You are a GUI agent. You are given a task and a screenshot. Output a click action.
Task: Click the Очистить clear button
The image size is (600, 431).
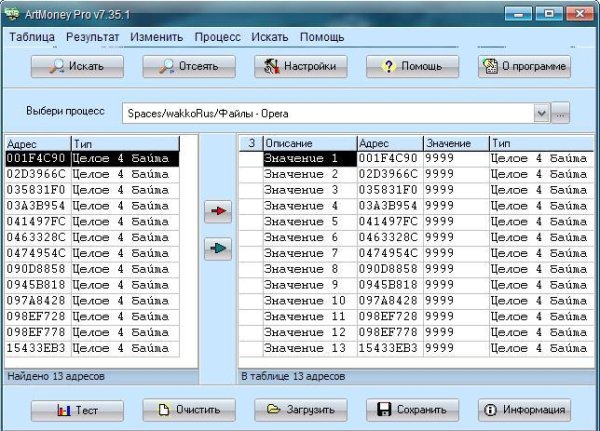pos(189,410)
